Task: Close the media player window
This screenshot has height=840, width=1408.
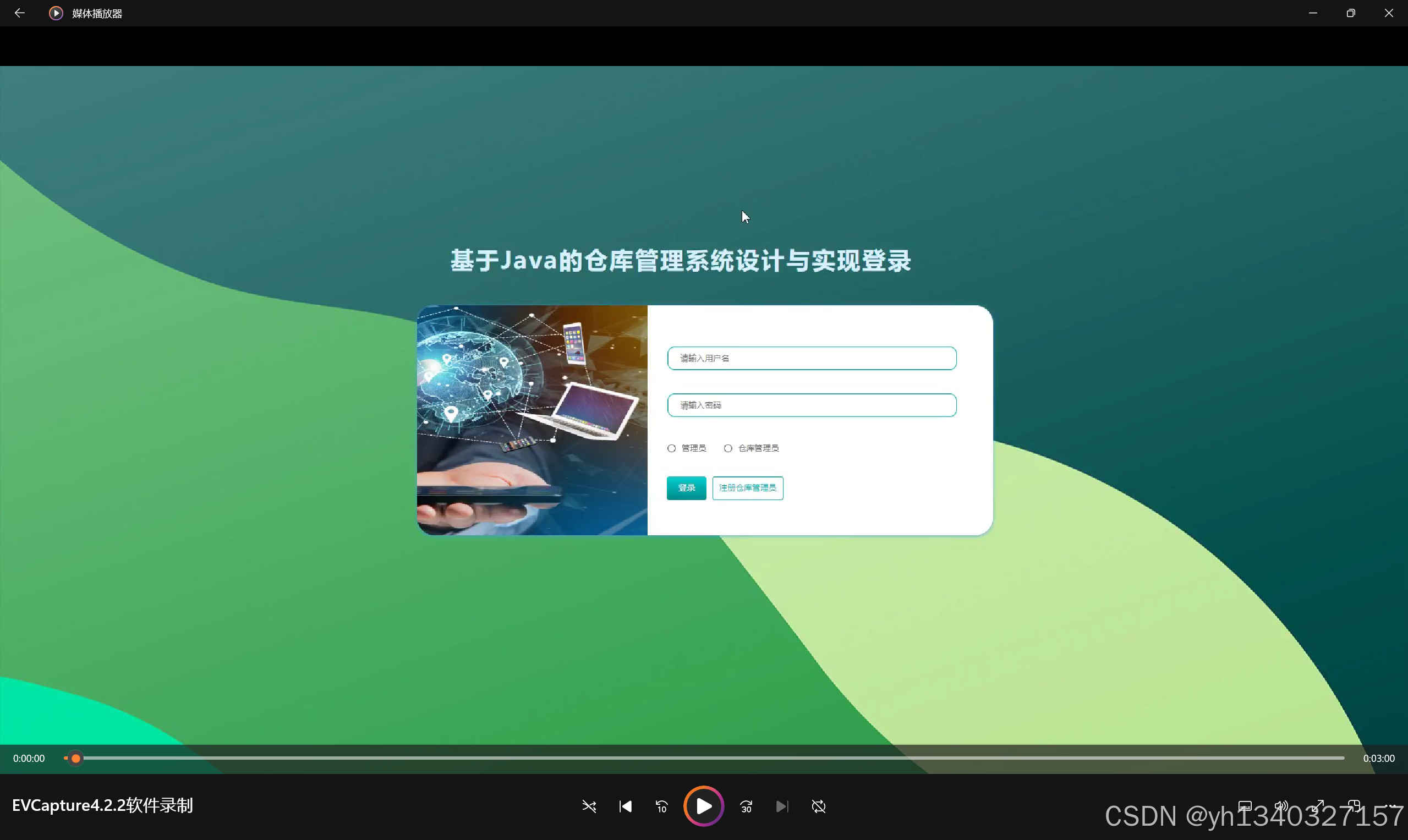Action: coord(1389,13)
